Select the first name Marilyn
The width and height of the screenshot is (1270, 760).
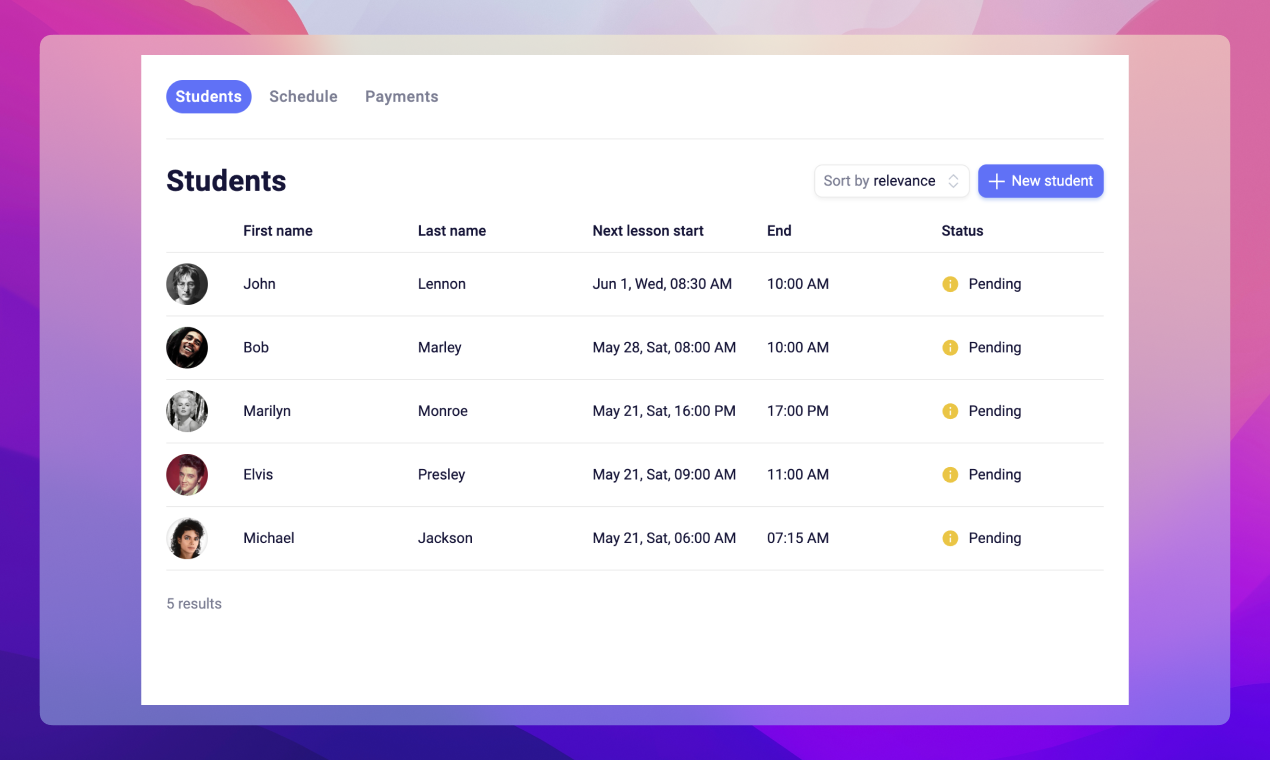267,411
